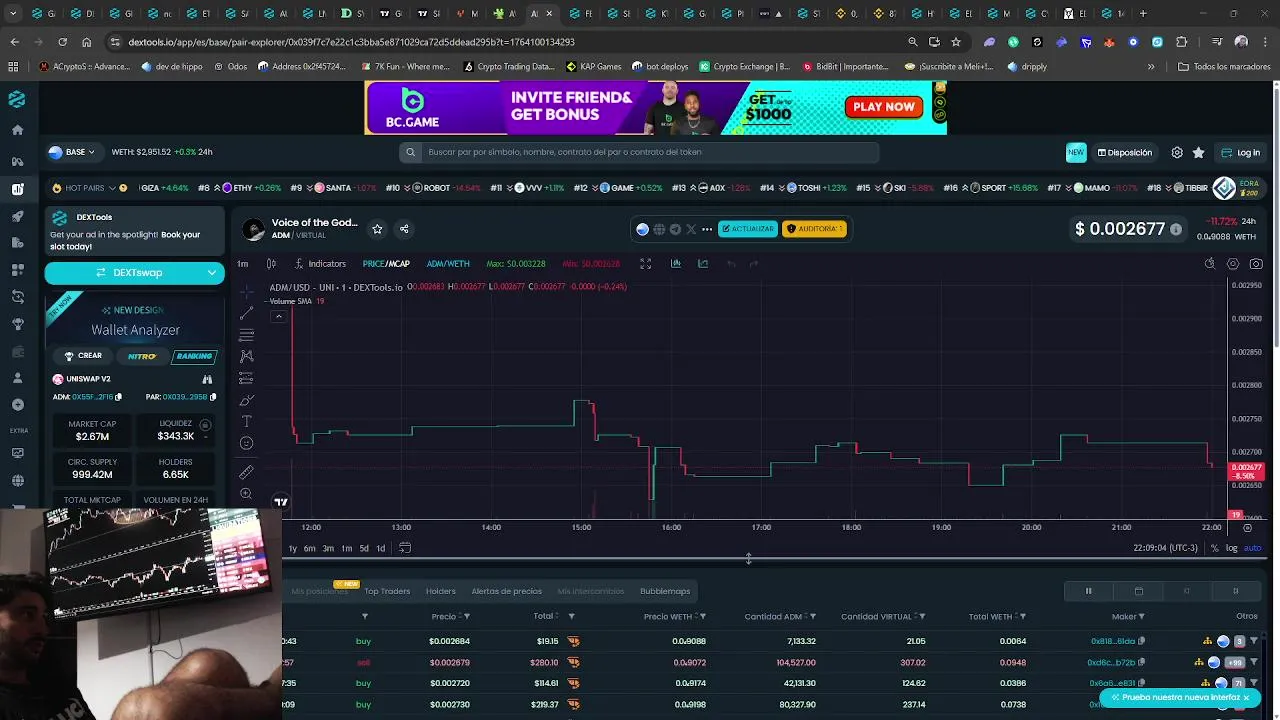Open more social links ellipsis menu

click(707, 229)
